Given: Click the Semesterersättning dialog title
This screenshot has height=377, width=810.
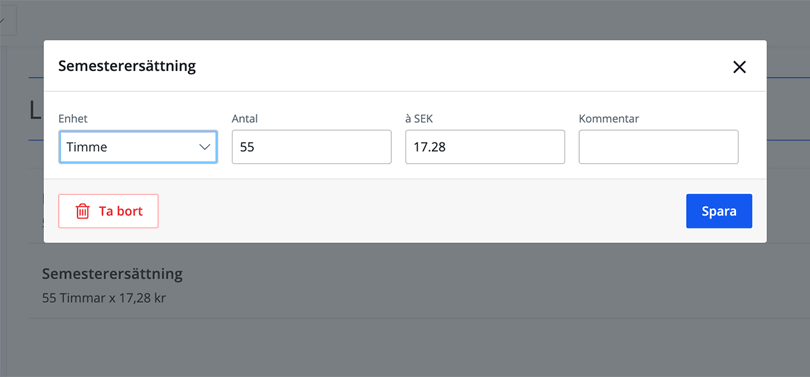Looking at the screenshot, I should click(127, 66).
